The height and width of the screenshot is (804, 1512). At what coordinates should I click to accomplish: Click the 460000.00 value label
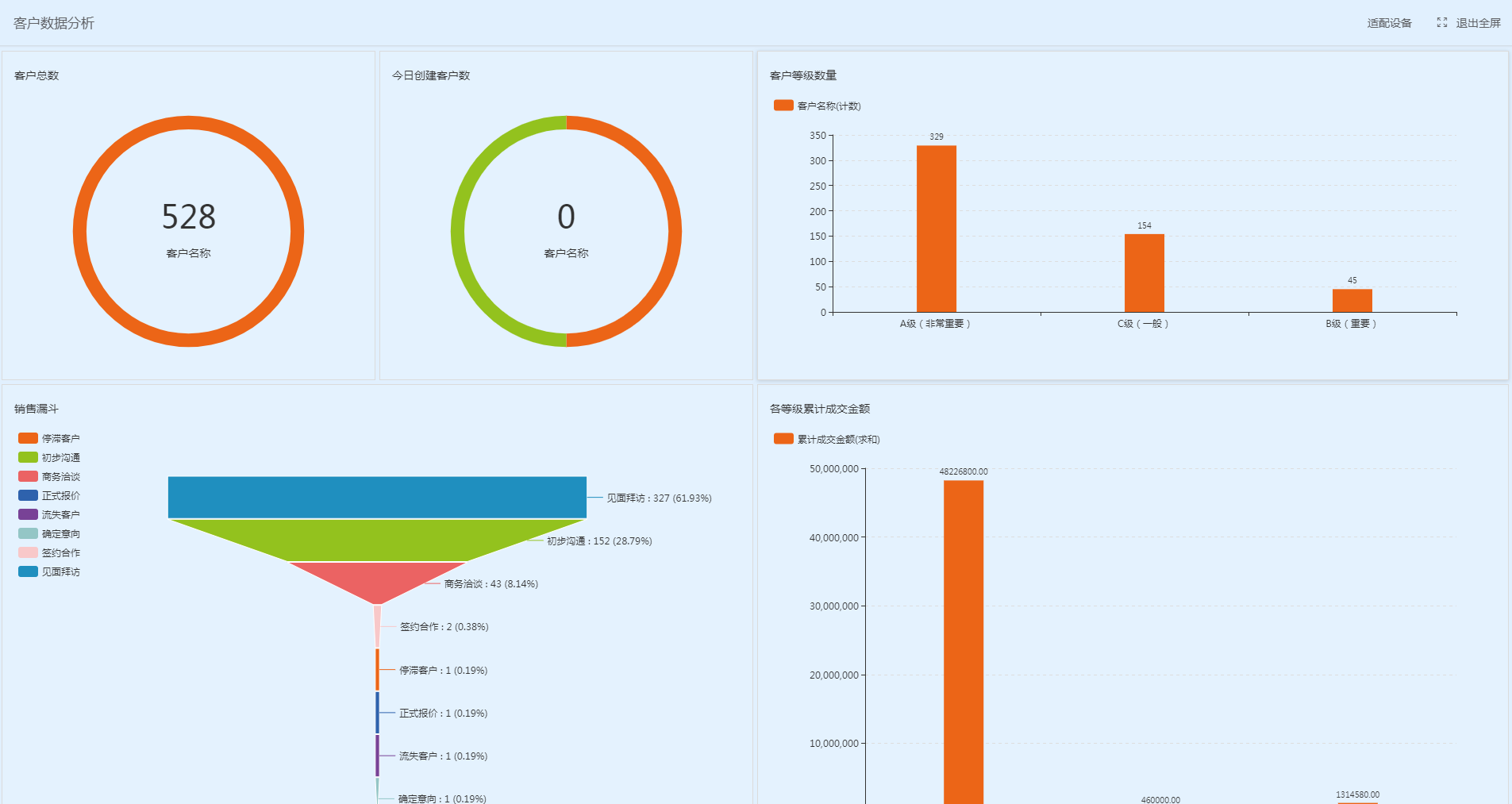(x=1160, y=799)
